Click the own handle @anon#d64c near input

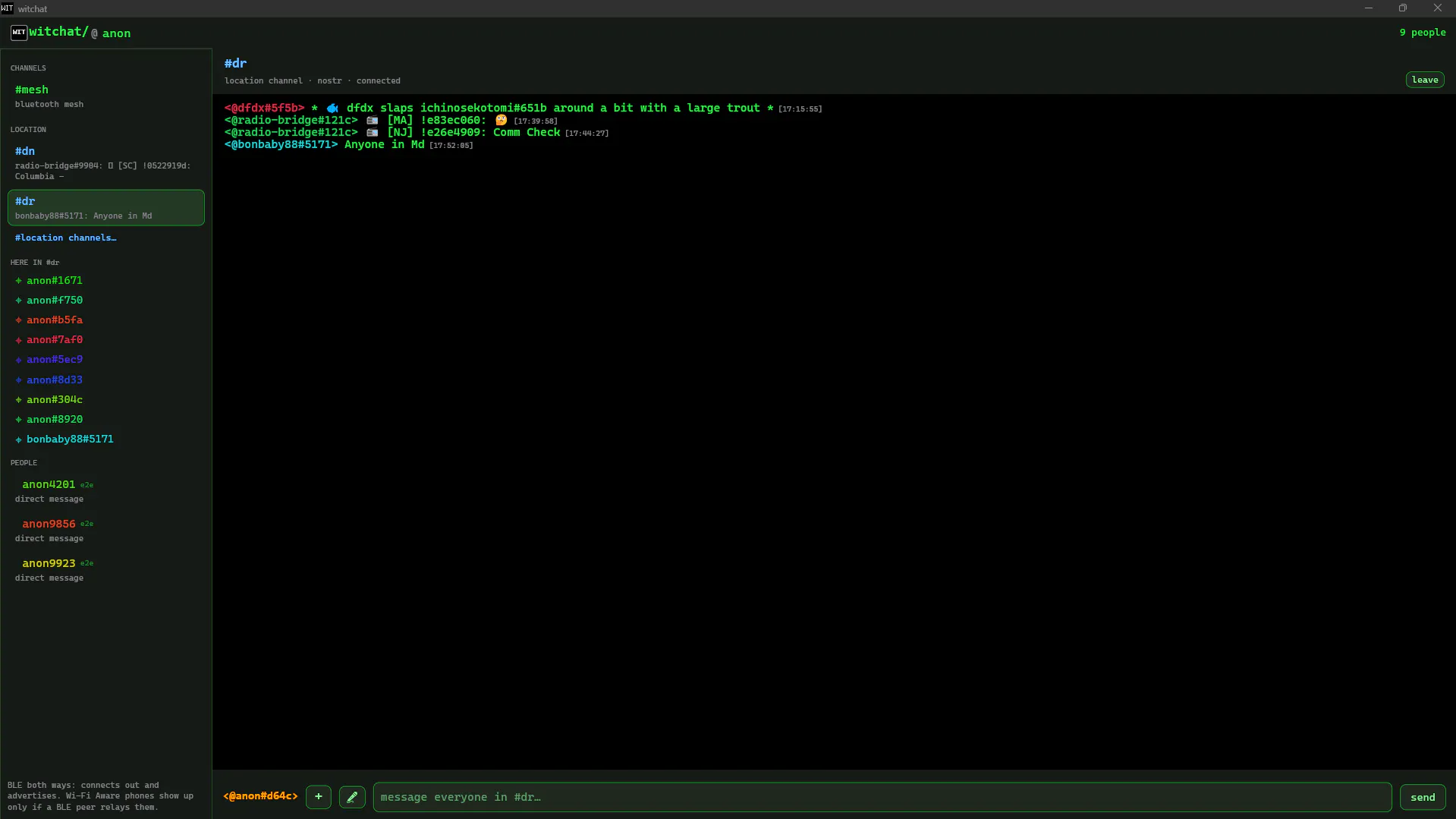pos(260,796)
